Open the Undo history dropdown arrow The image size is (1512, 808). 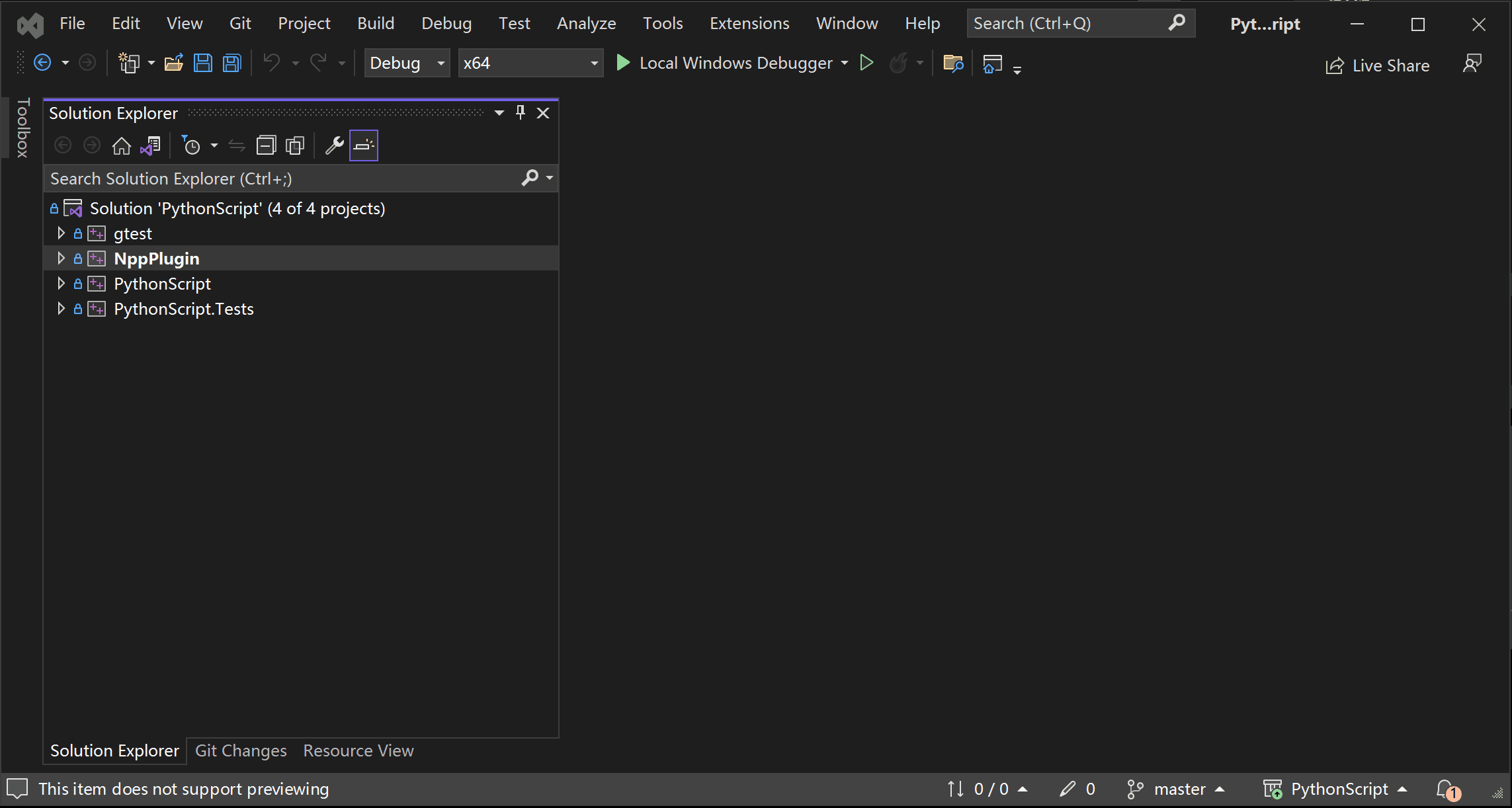tap(296, 63)
